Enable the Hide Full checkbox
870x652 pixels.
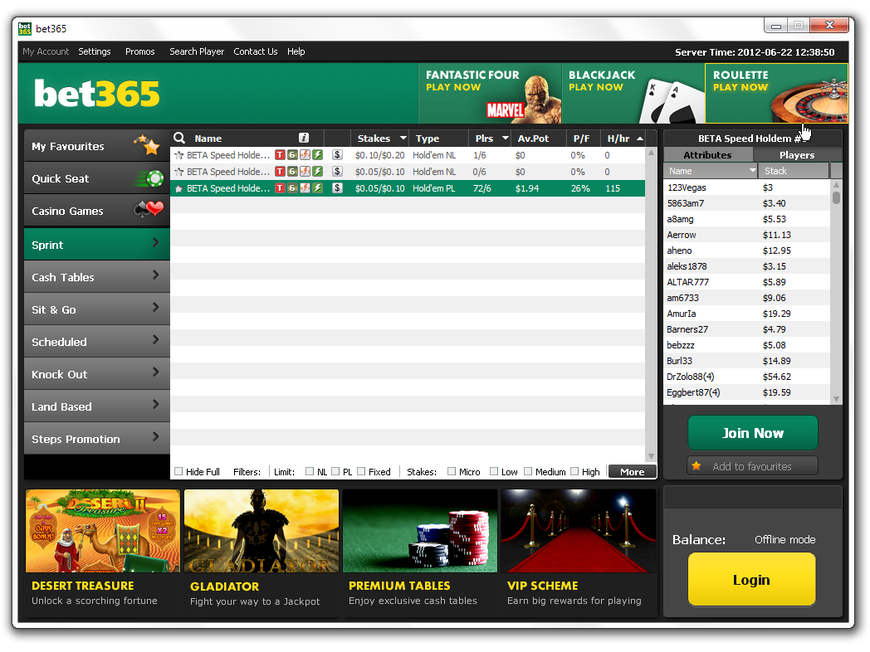pos(179,472)
